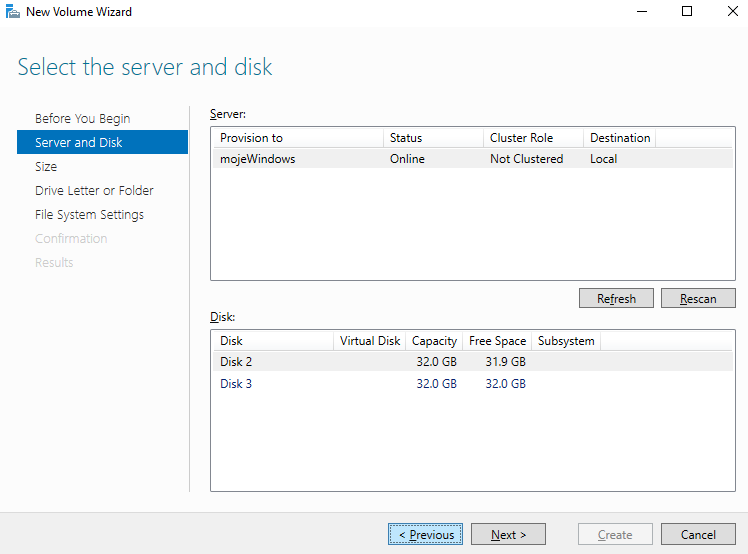Select Disk 2 in the disk list
Screen dimensions: 748x554
coord(236,361)
